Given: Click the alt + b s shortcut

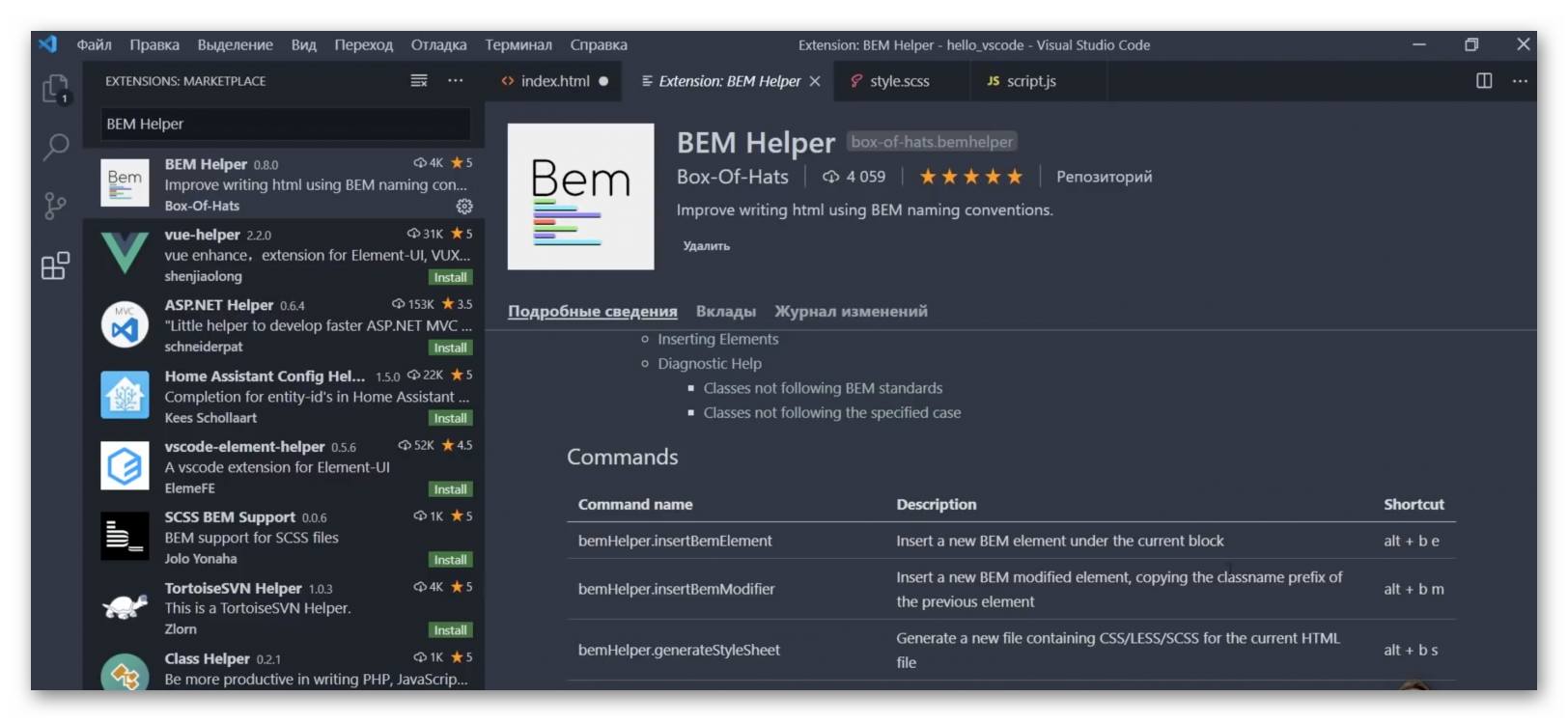Looking at the screenshot, I should tap(1411, 650).
